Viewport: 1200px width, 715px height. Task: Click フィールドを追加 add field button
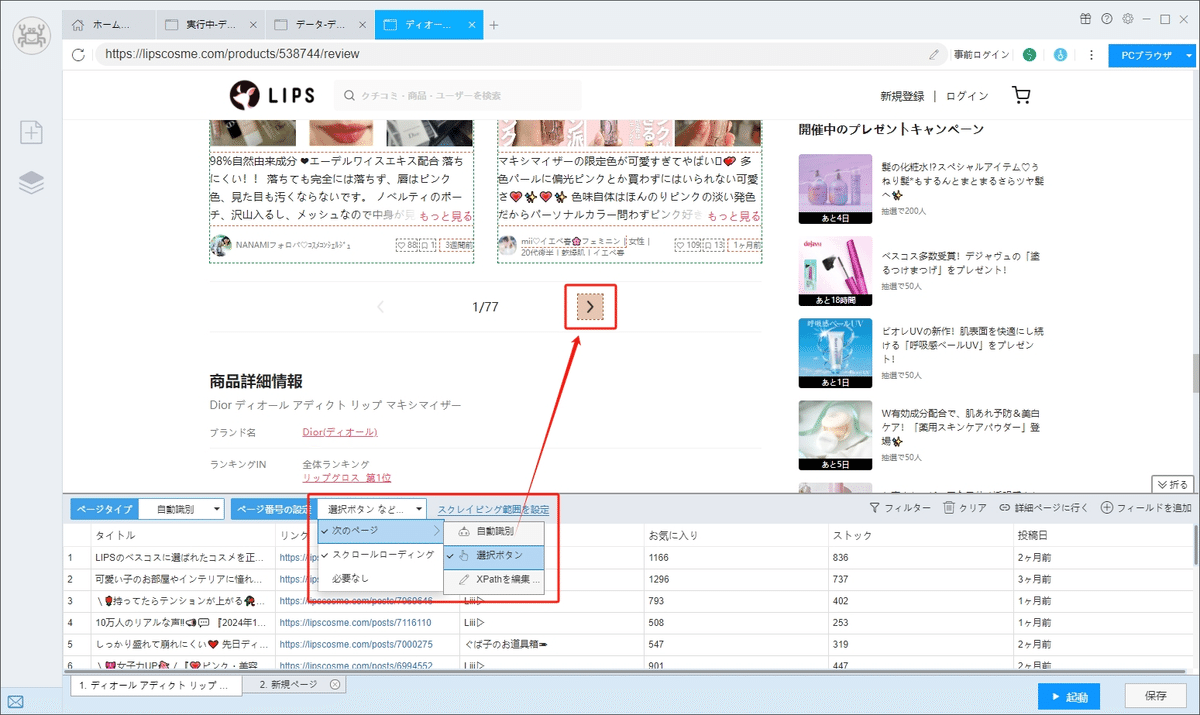1146,508
